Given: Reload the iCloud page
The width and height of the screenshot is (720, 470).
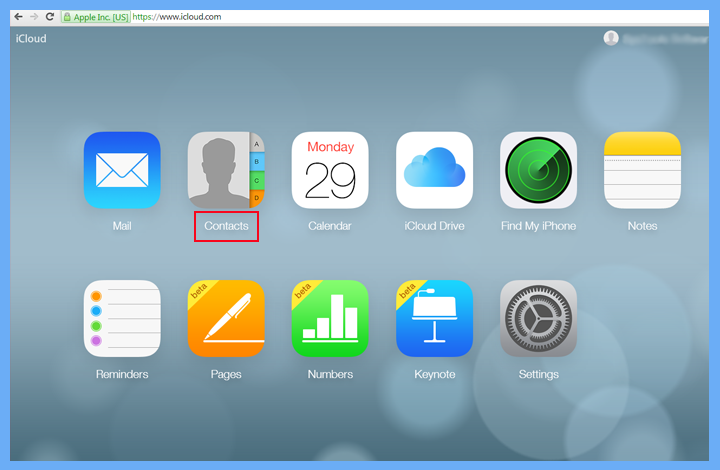Looking at the screenshot, I should click(x=50, y=17).
